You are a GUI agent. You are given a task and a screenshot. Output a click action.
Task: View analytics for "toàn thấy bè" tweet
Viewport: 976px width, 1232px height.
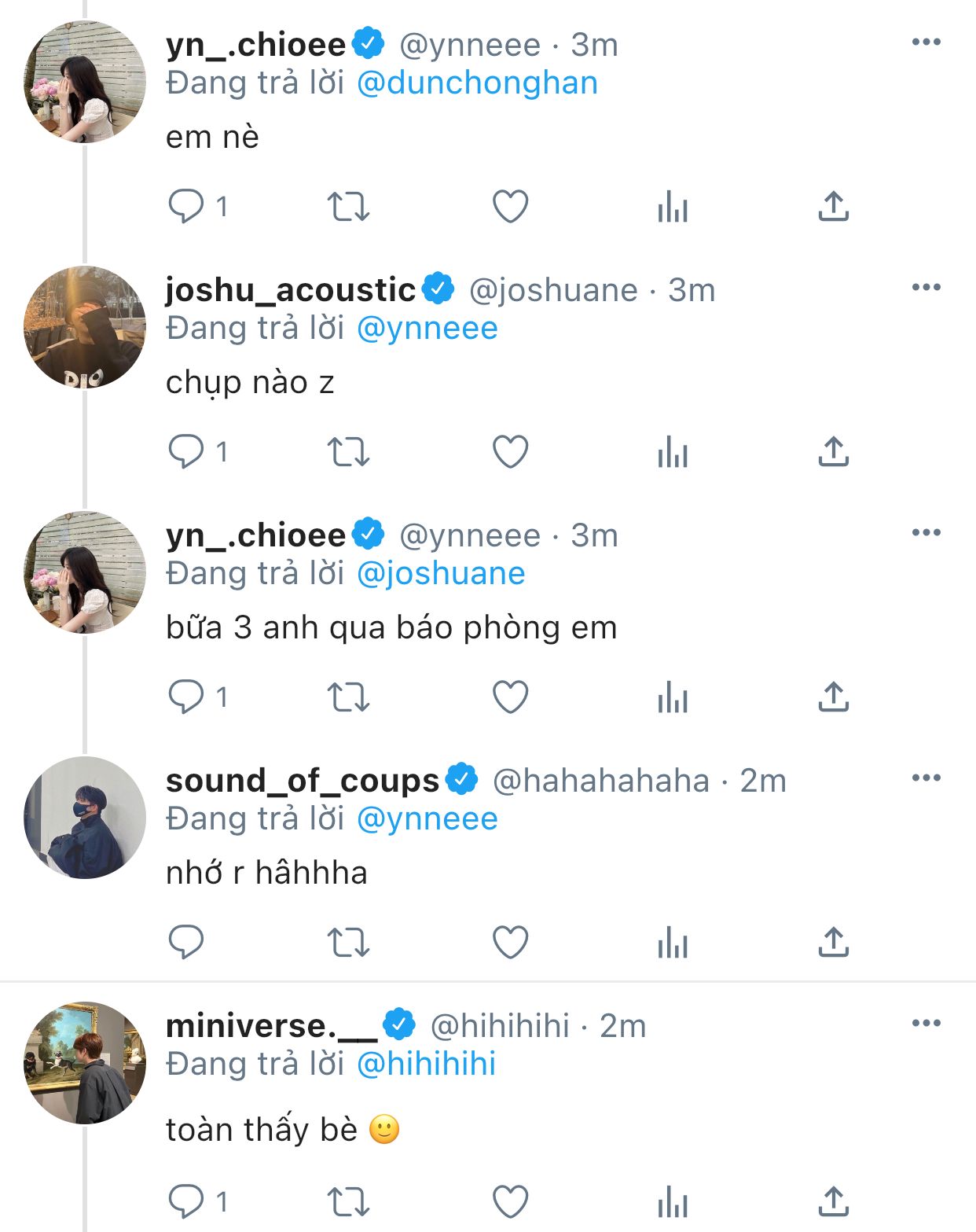(x=673, y=1202)
